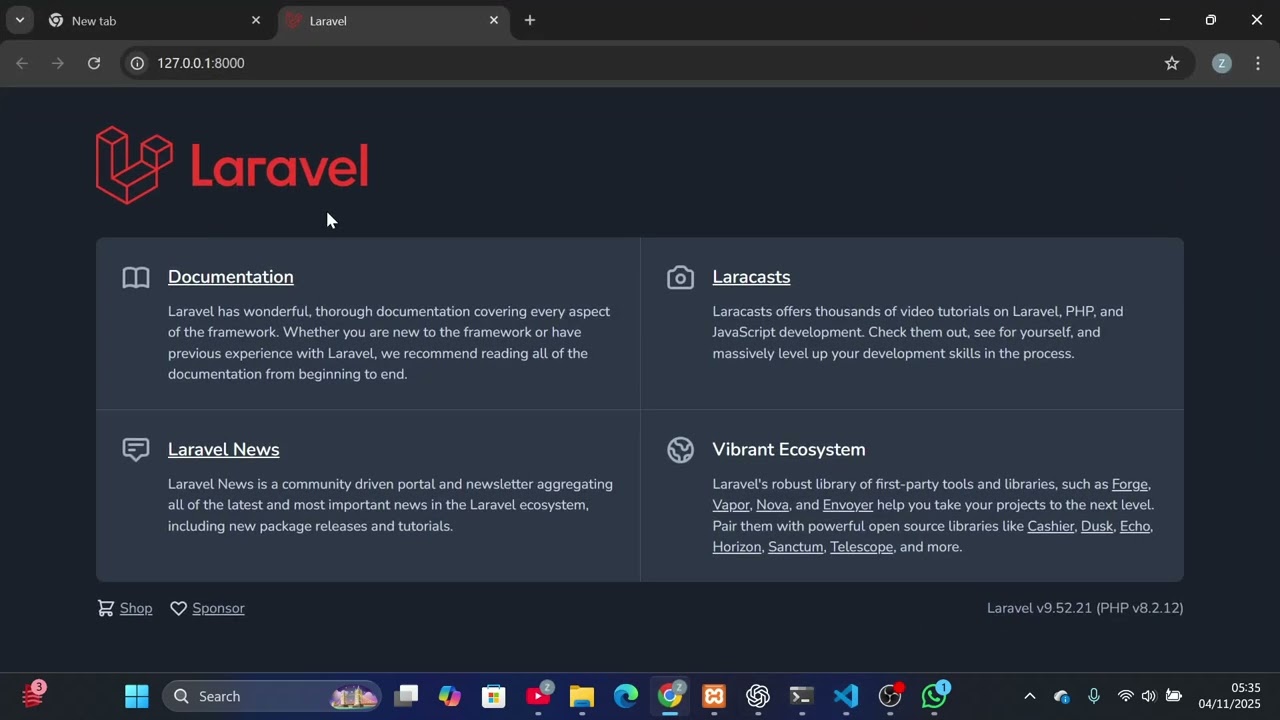The image size is (1280, 720).
Task: Switch to Visual Studio Code on taskbar
Action: [x=846, y=696]
